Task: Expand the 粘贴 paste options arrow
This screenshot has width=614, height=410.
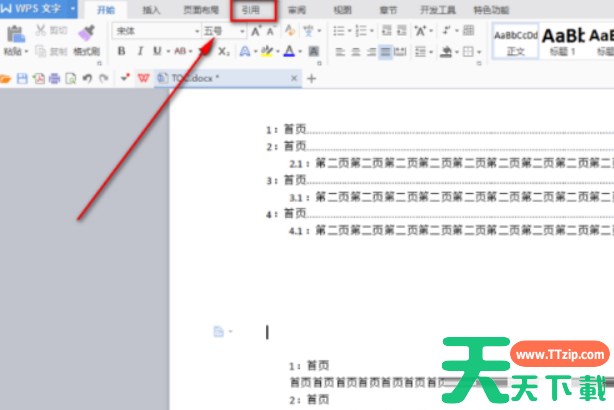Action: pyautogui.click(x=27, y=52)
